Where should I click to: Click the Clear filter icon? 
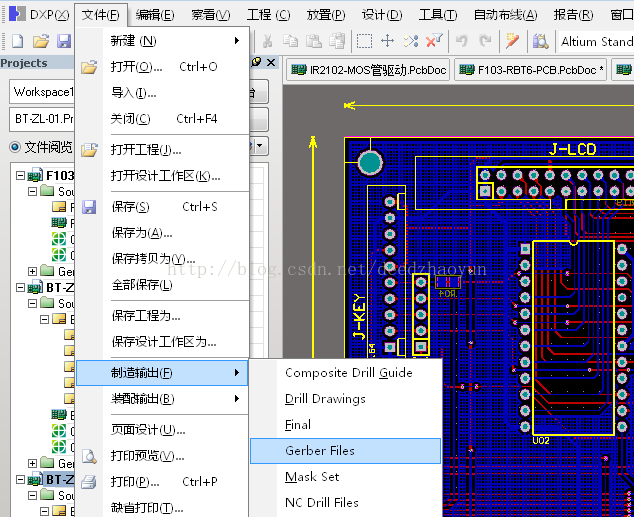tap(434, 41)
